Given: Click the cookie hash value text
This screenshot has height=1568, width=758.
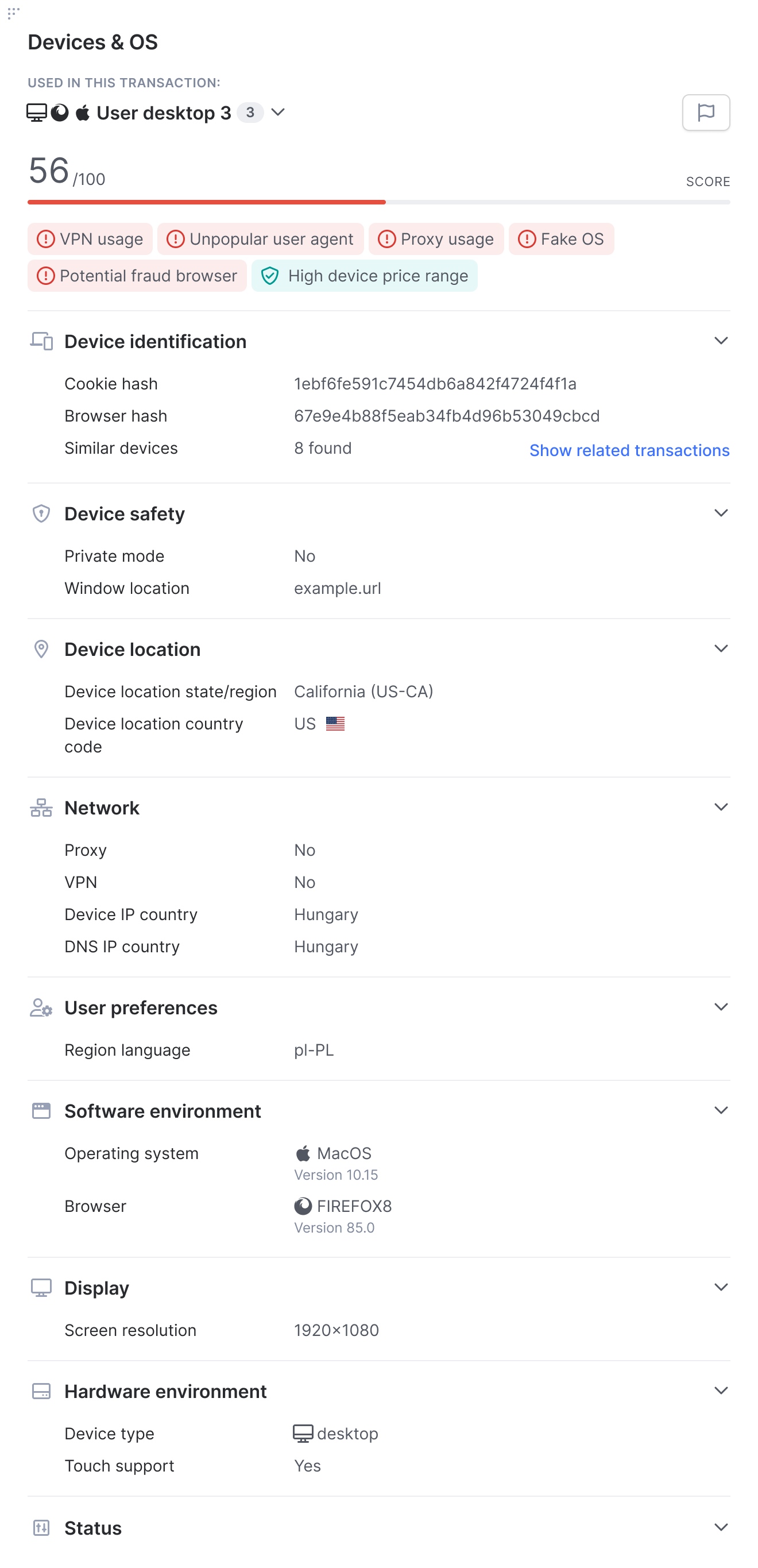Looking at the screenshot, I should point(436,384).
